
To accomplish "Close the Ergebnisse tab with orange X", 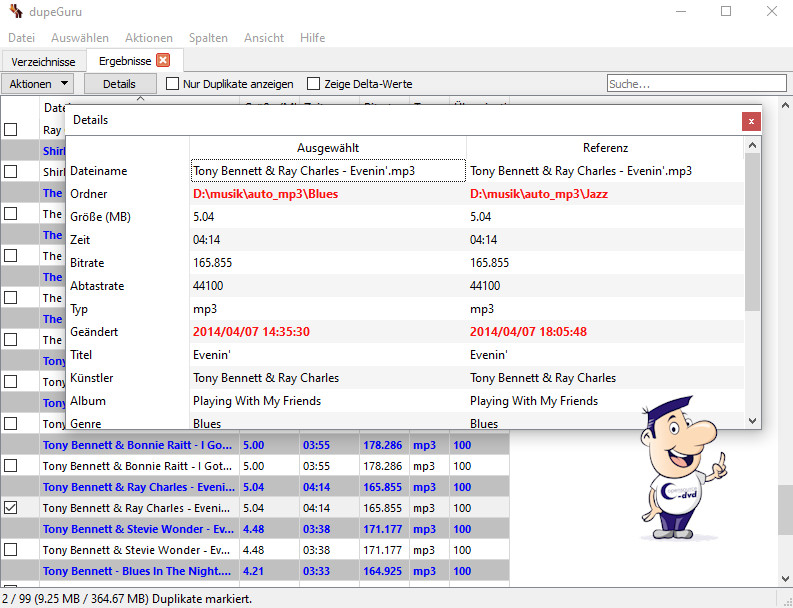I will point(163,61).
